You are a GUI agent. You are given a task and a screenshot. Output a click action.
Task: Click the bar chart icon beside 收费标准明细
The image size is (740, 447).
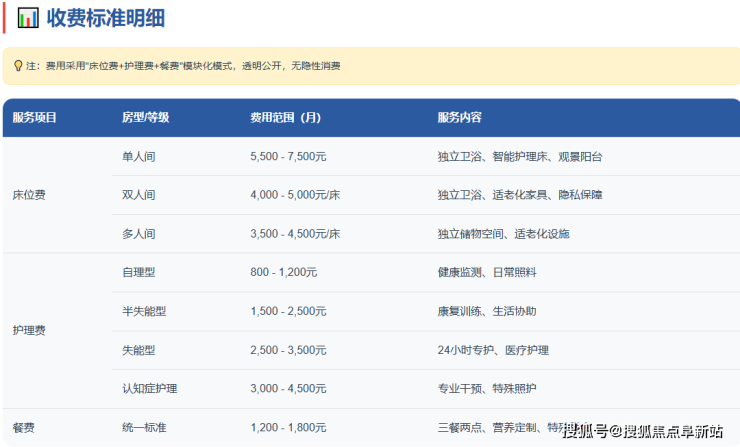(29, 18)
